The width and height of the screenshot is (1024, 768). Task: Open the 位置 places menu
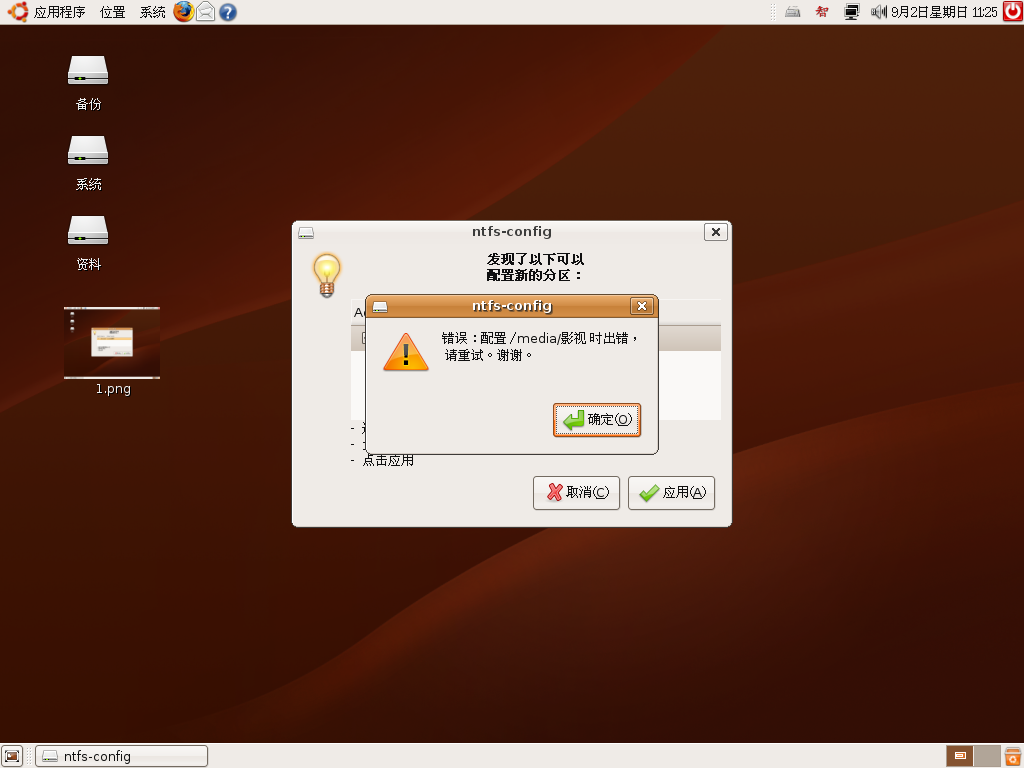click(x=112, y=12)
